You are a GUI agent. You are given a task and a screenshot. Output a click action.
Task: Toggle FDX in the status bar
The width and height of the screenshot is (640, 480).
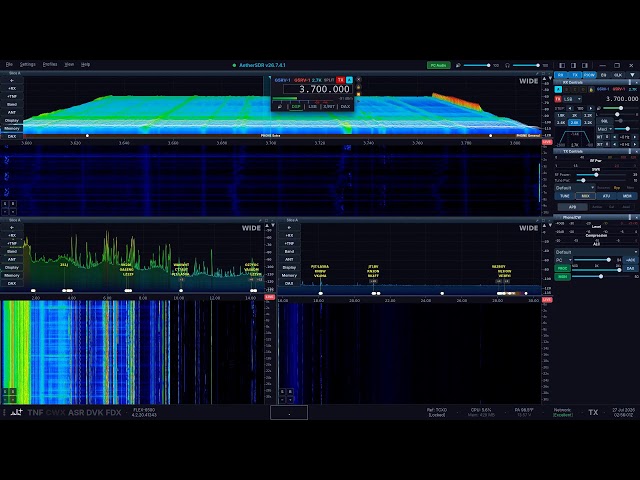[113, 413]
